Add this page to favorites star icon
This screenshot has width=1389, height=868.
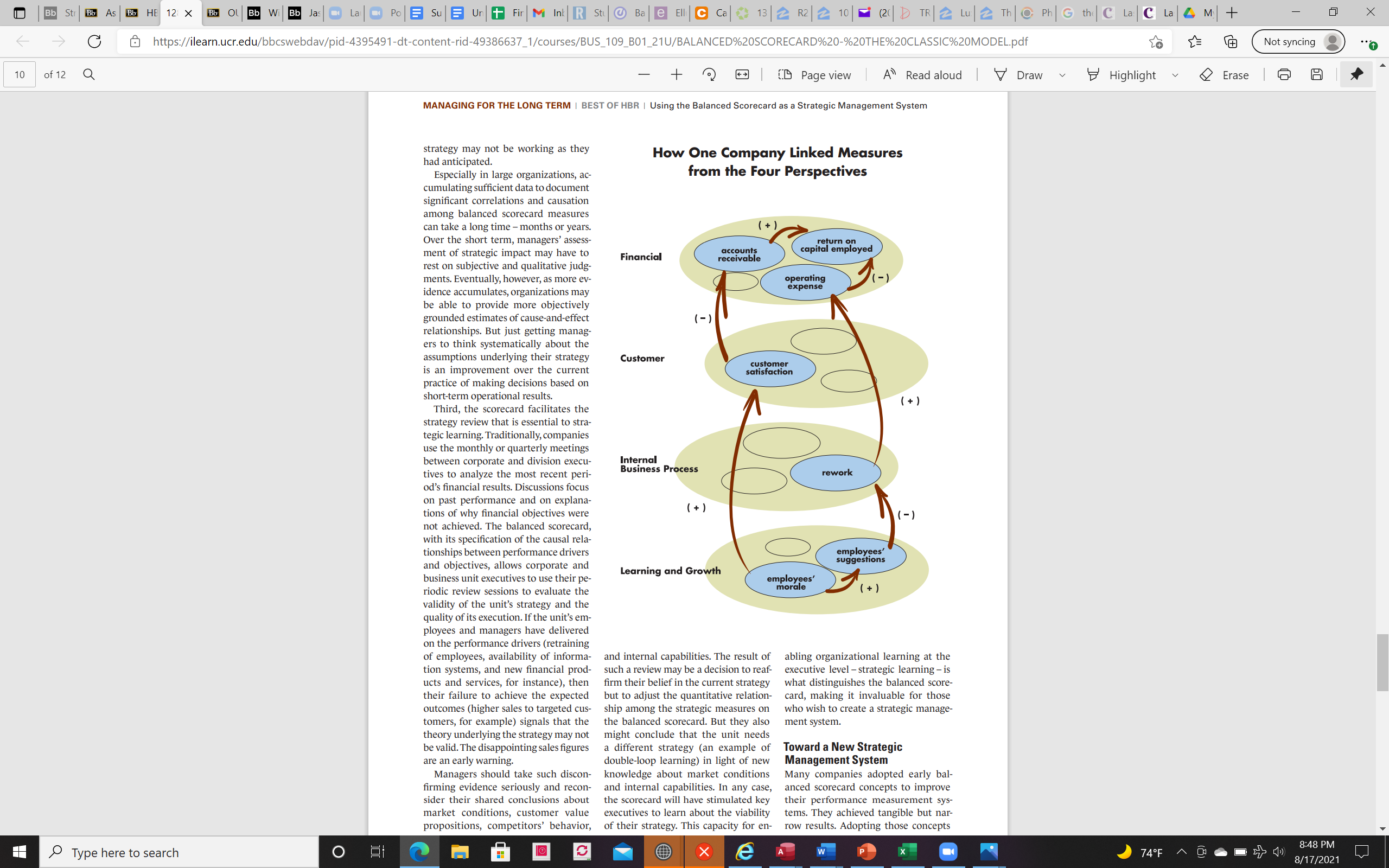(1155, 41)
